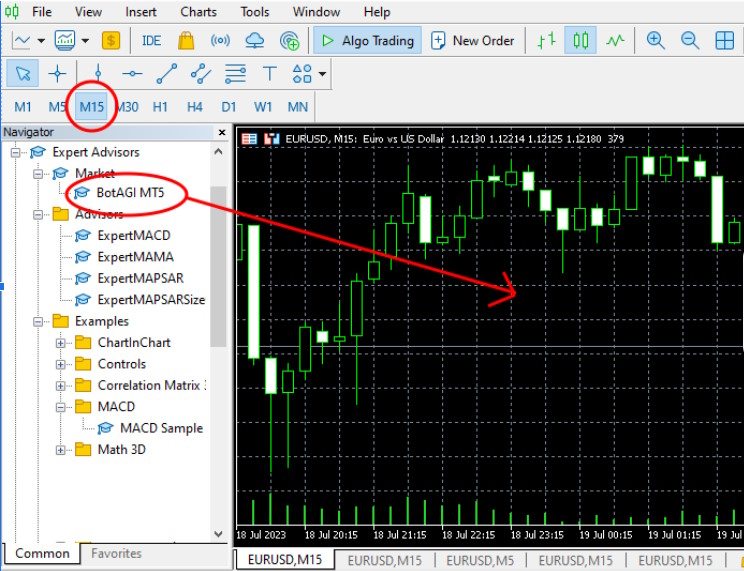Image resolution: width=744 pixels, height=571 pixels.
Task: Select the horizontal line drawing tool
Action: (x=132, y=74)
